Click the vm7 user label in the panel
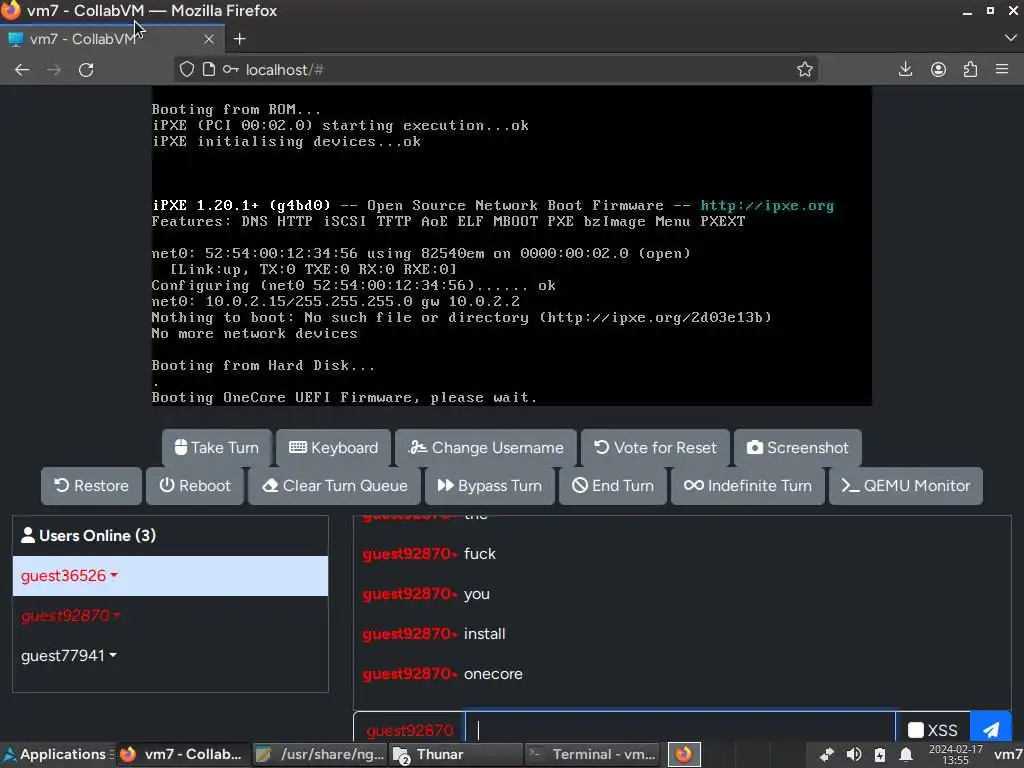The image size is (1024, 768). (x=1008, y=754)
